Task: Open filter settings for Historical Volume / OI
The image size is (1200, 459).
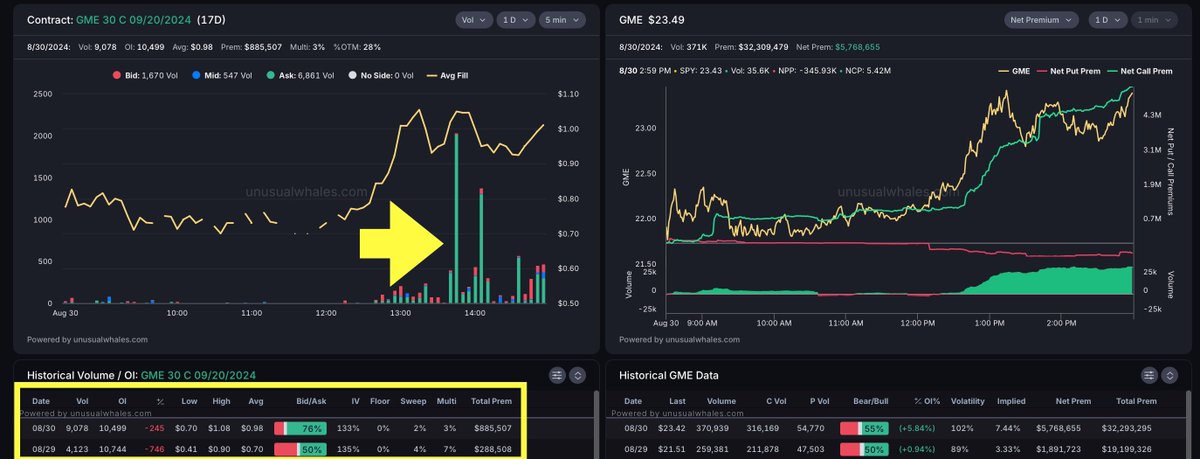Action: [558, 375]
